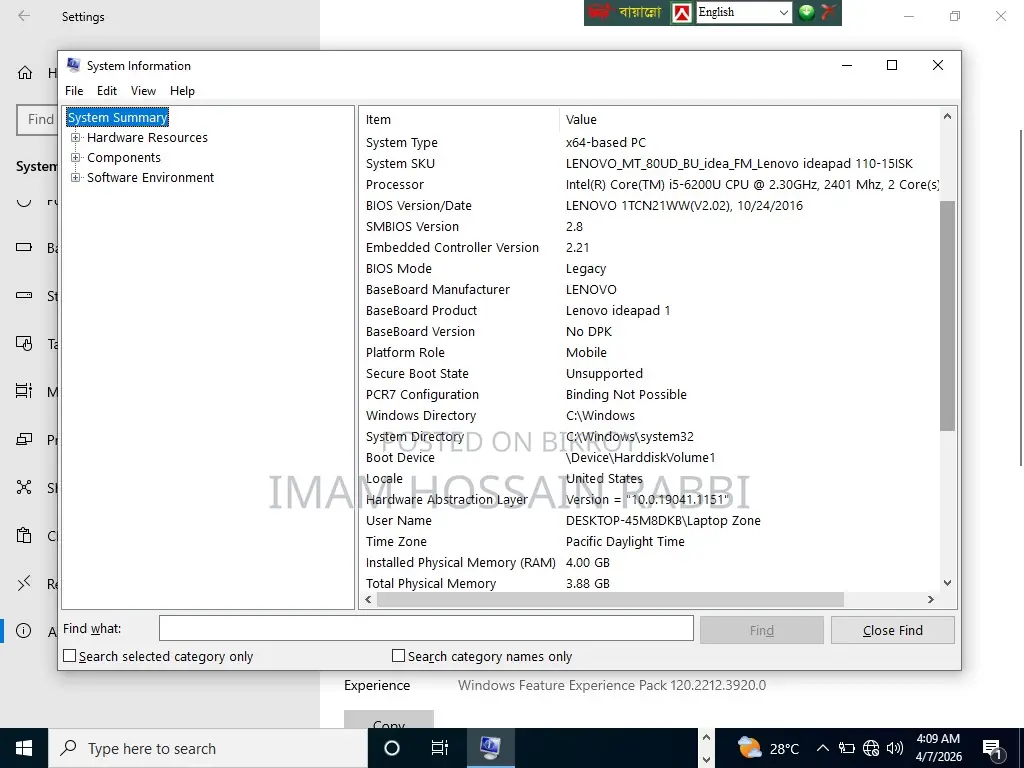Click the scroll down arrow in details pane
Viewport: 1024px width, 768px height.
point(948,583)
